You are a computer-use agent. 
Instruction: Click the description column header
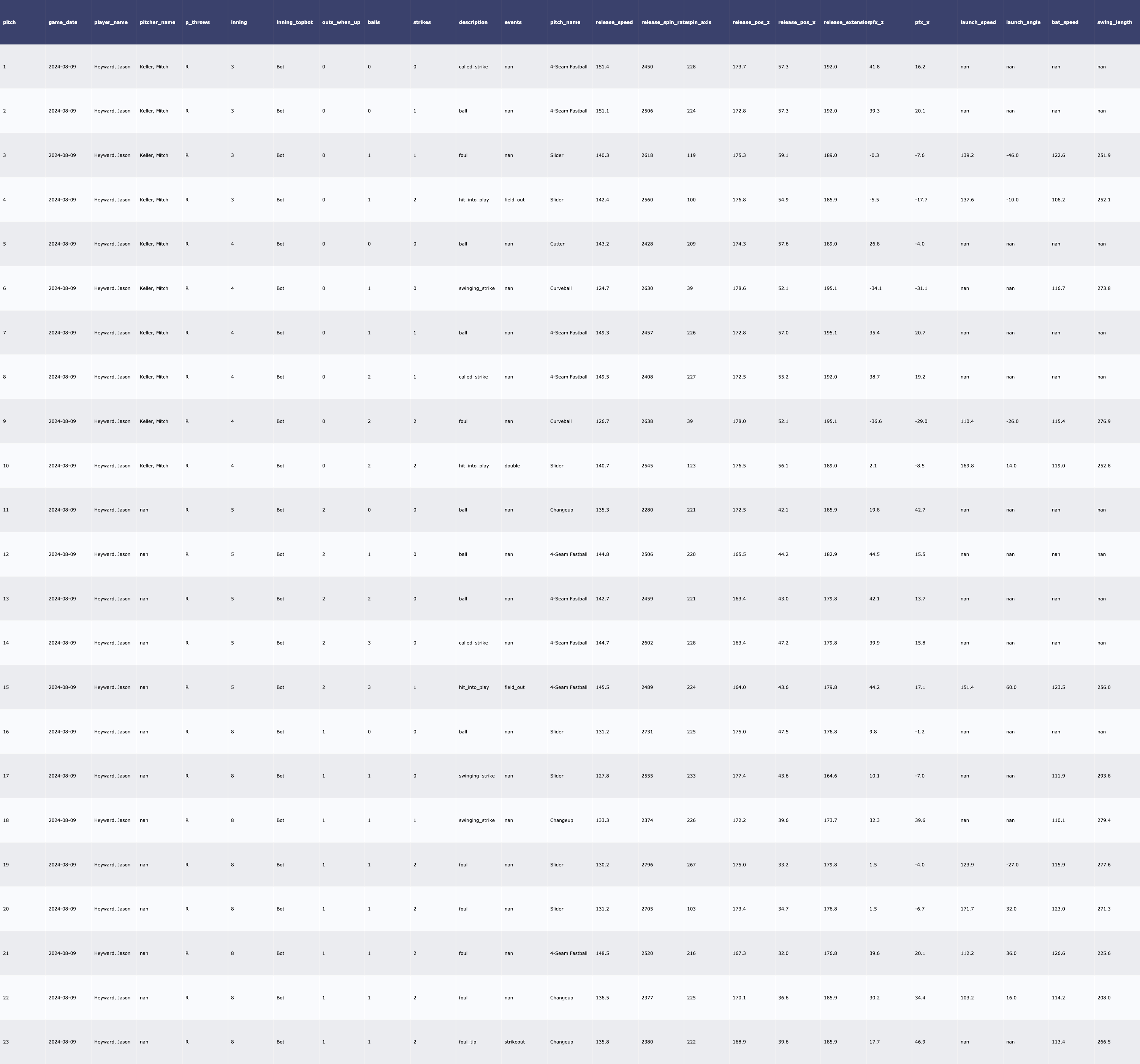pyautogui.click(x=472, y=22)
